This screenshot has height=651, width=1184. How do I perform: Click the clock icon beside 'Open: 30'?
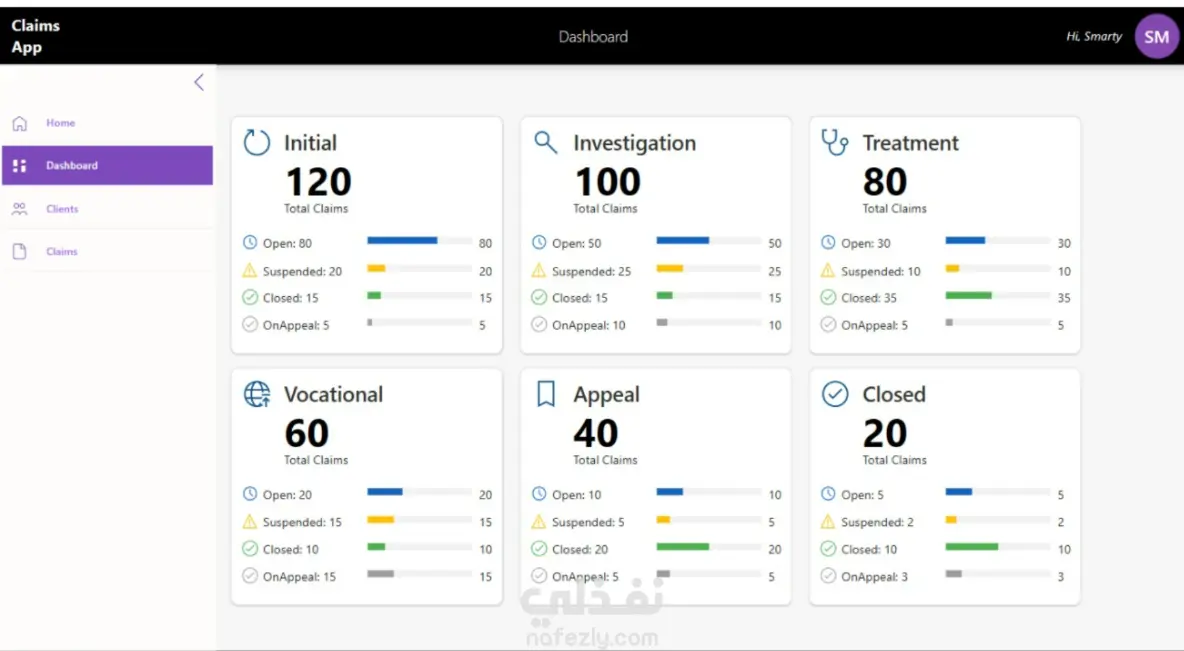pos(828,242)
